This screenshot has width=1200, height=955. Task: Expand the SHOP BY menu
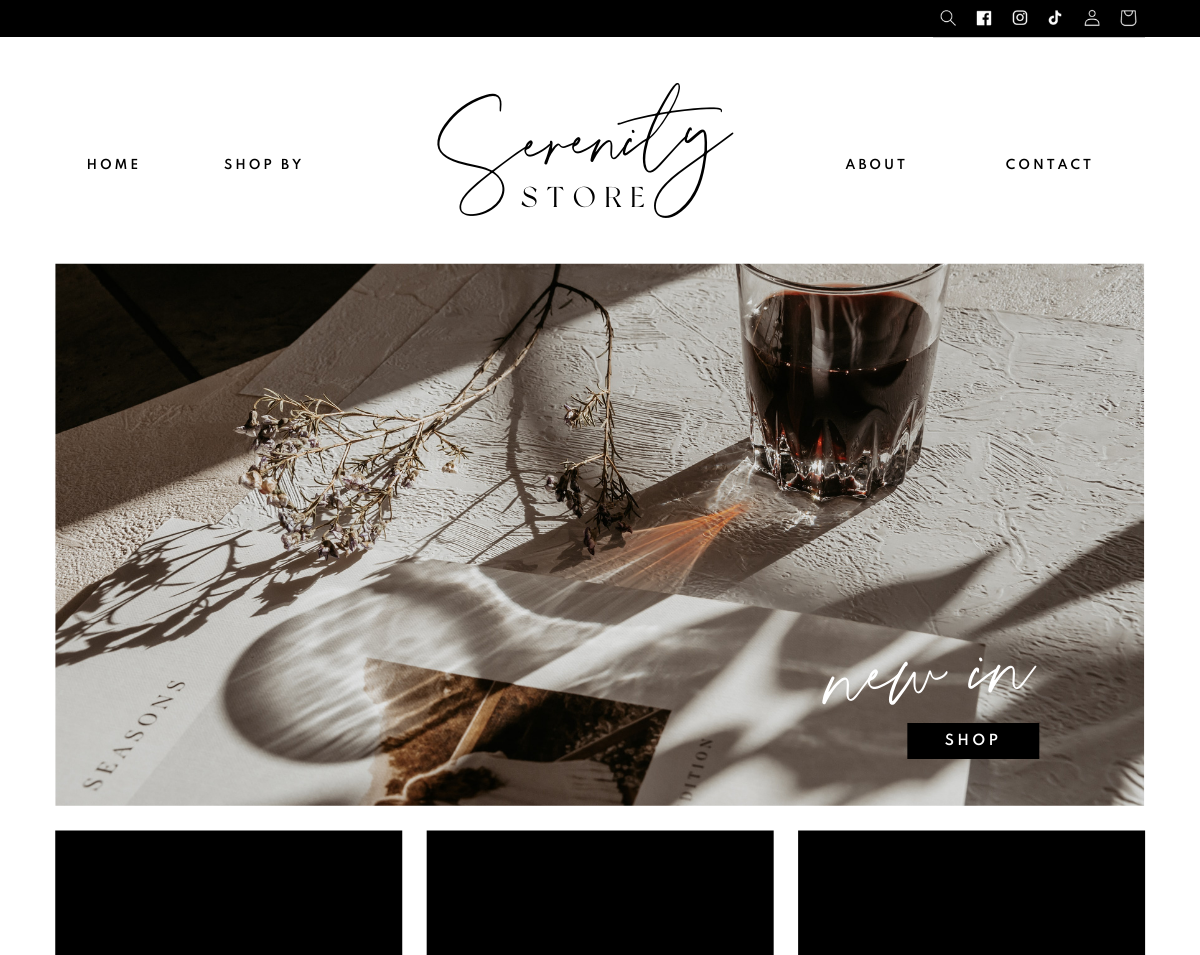click(x=264, y=164)
